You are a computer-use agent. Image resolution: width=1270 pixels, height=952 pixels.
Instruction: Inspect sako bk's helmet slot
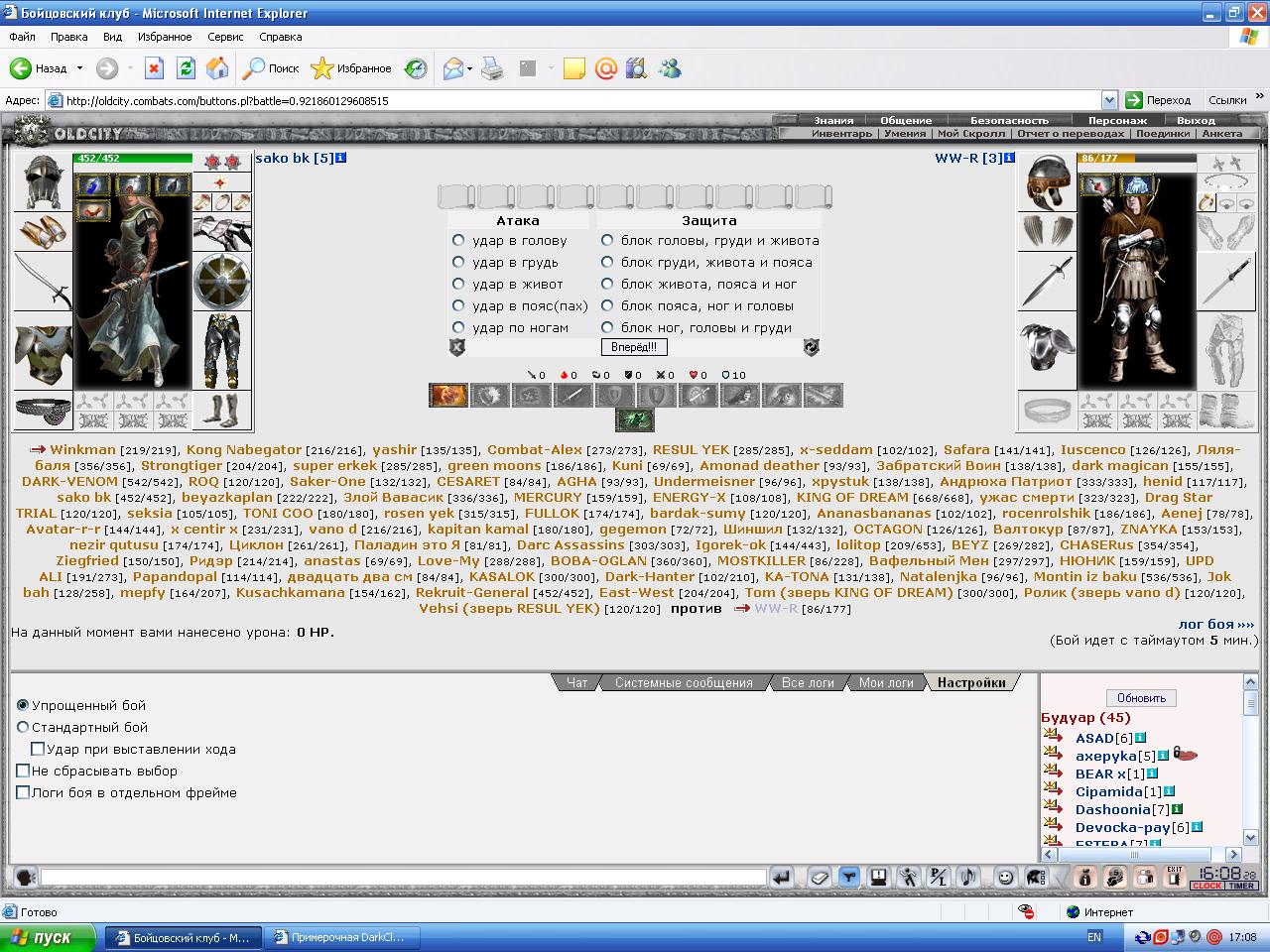click(44, 182)
